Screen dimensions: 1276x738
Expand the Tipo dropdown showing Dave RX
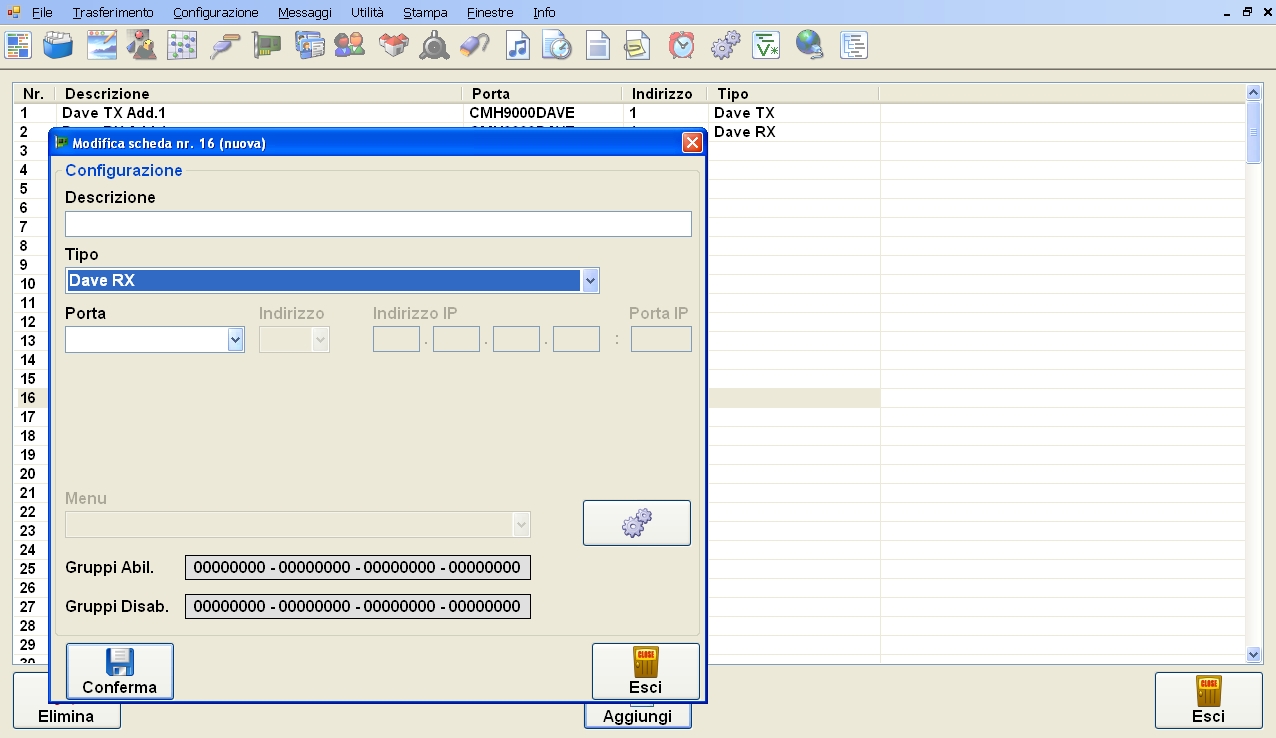[x=590, y=281]
